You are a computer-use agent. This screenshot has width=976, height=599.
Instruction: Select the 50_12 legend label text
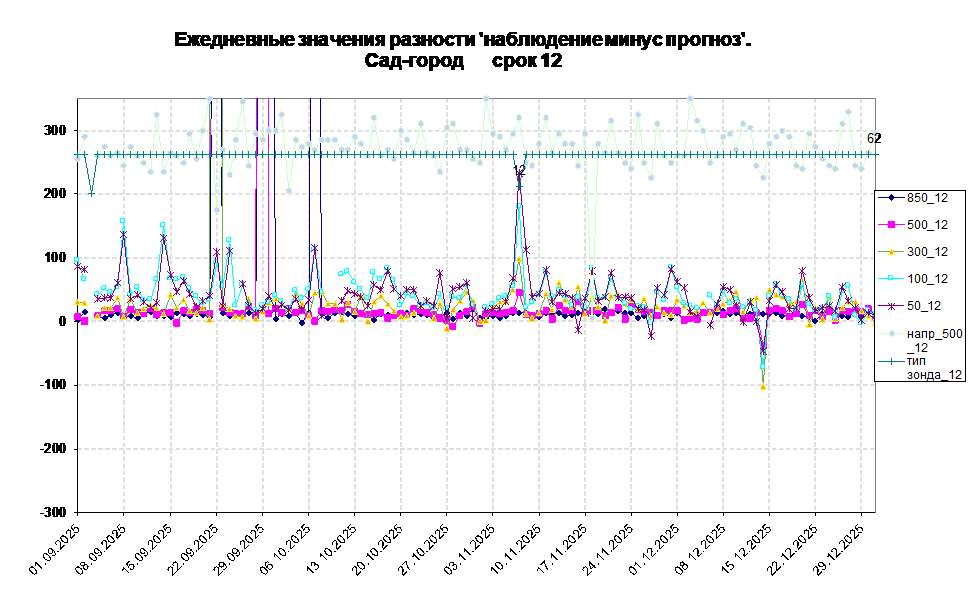923,306
